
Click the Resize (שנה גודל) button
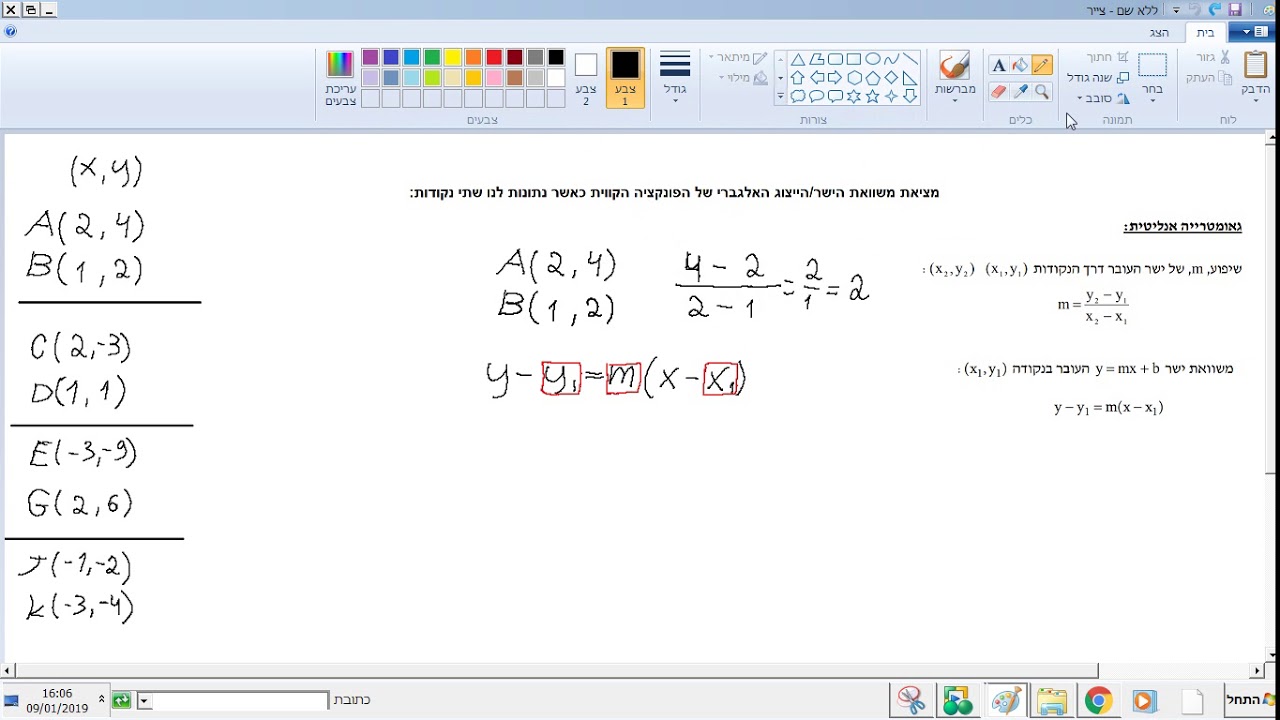[1098, 77]
